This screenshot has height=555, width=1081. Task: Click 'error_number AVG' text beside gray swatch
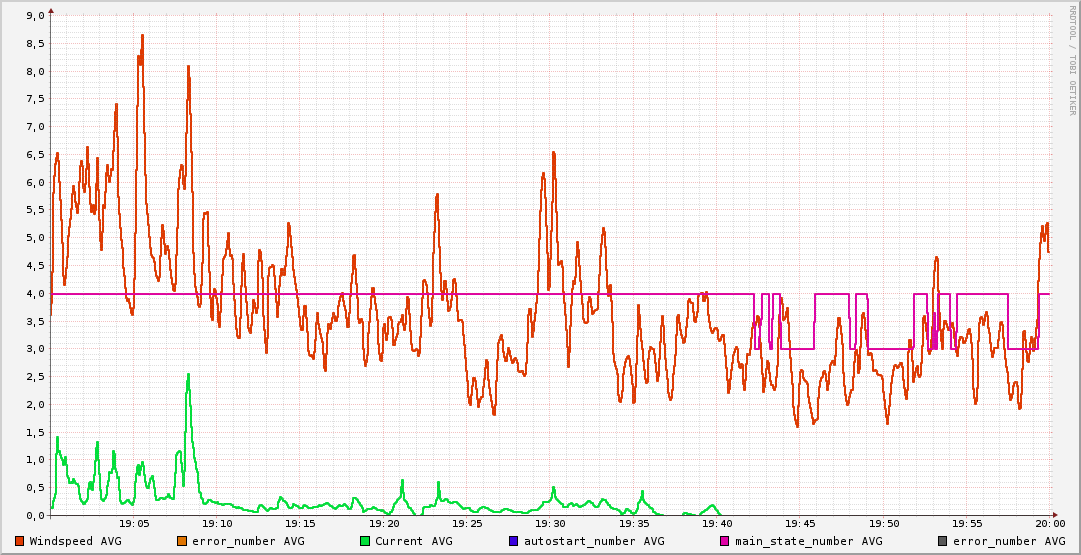click(1009, 541)
